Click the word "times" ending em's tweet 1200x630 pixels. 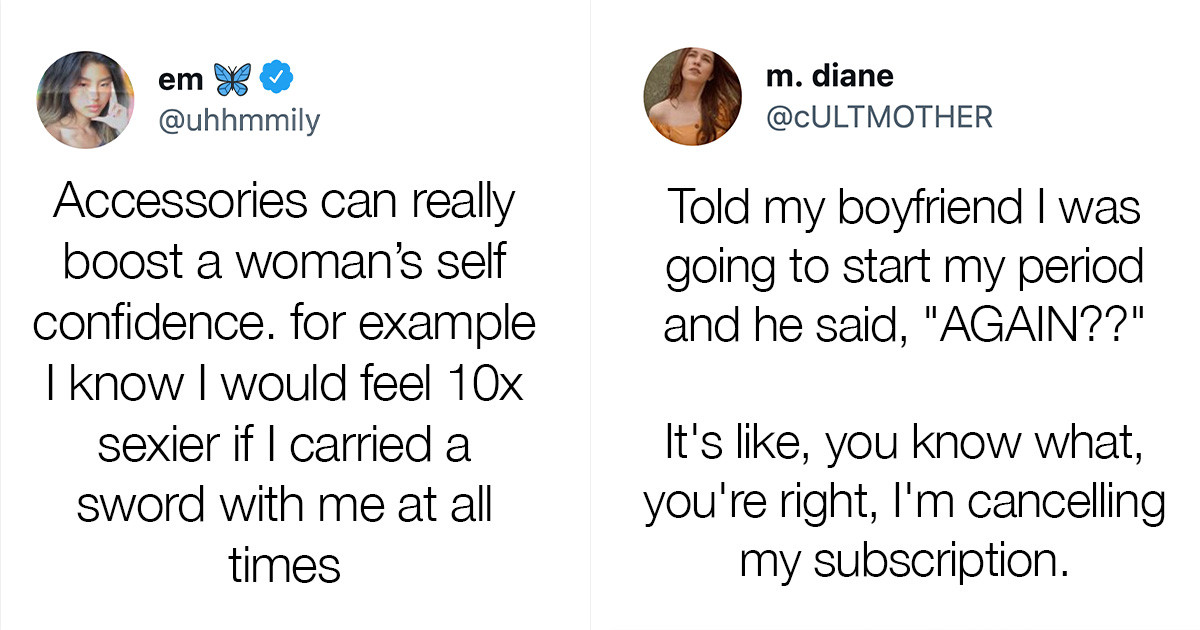tap(285, 566)
